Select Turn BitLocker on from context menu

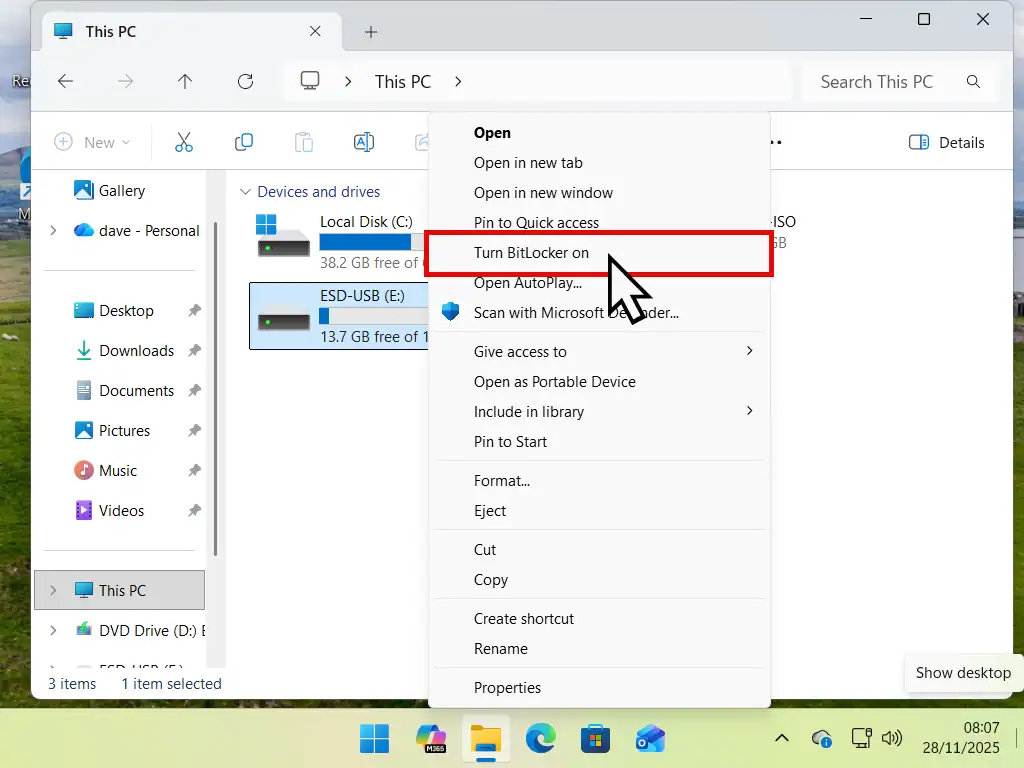531,253
